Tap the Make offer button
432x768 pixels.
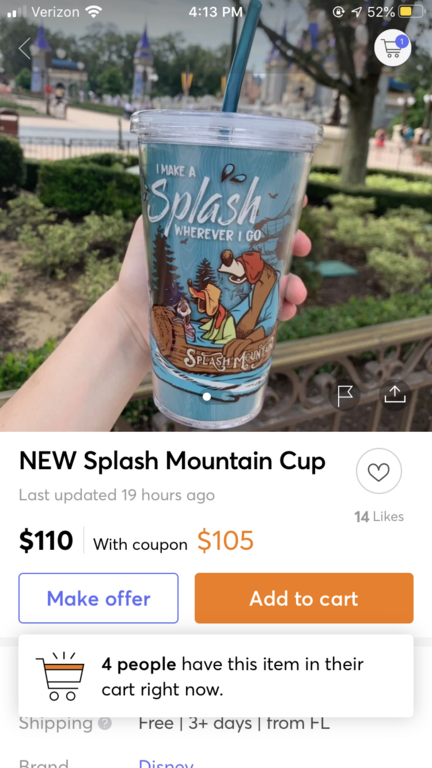click(x=98, y=598)
